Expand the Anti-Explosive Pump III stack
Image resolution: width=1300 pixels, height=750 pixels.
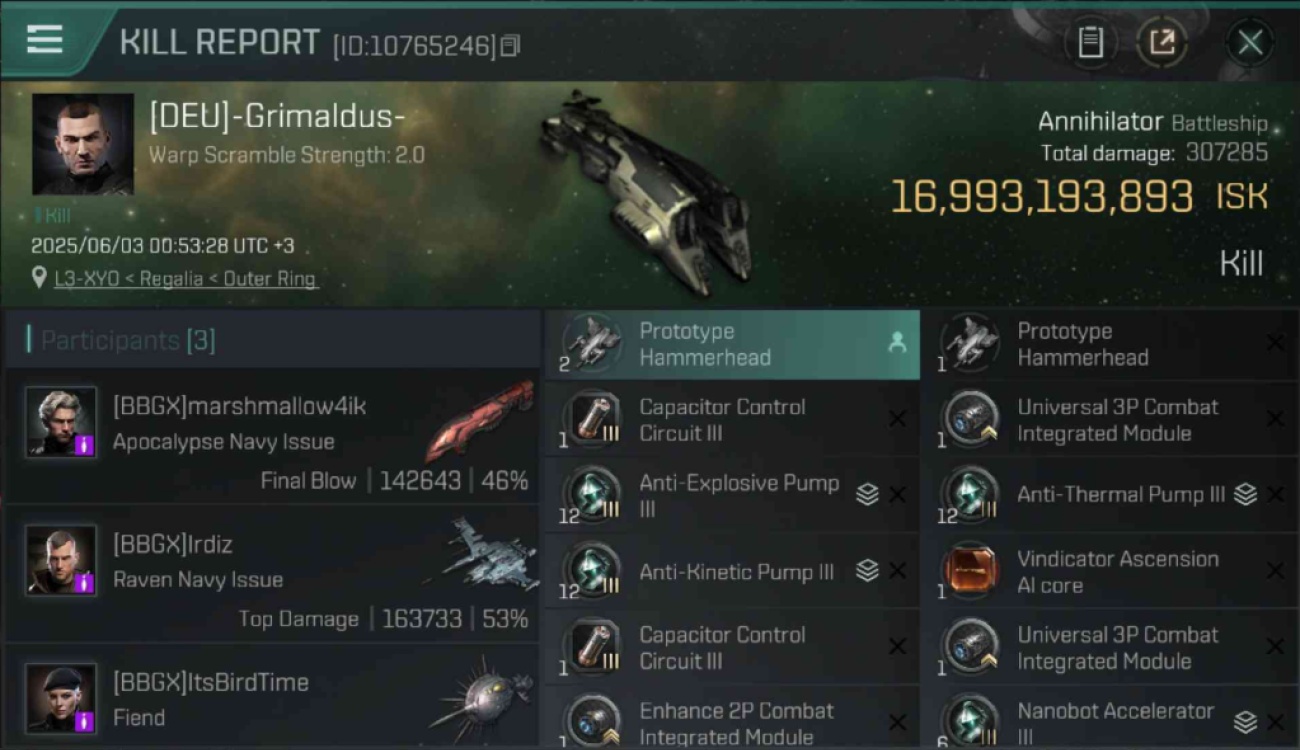867,494
